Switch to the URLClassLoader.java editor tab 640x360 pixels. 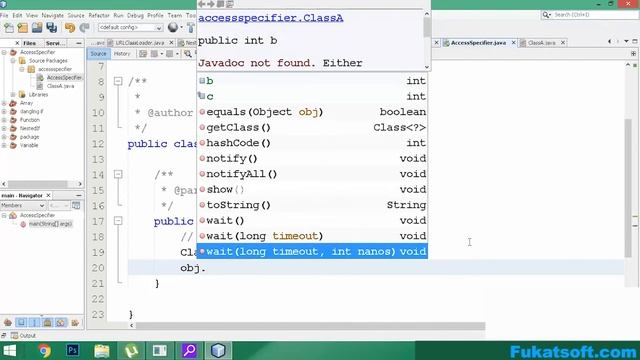point(140,42)
